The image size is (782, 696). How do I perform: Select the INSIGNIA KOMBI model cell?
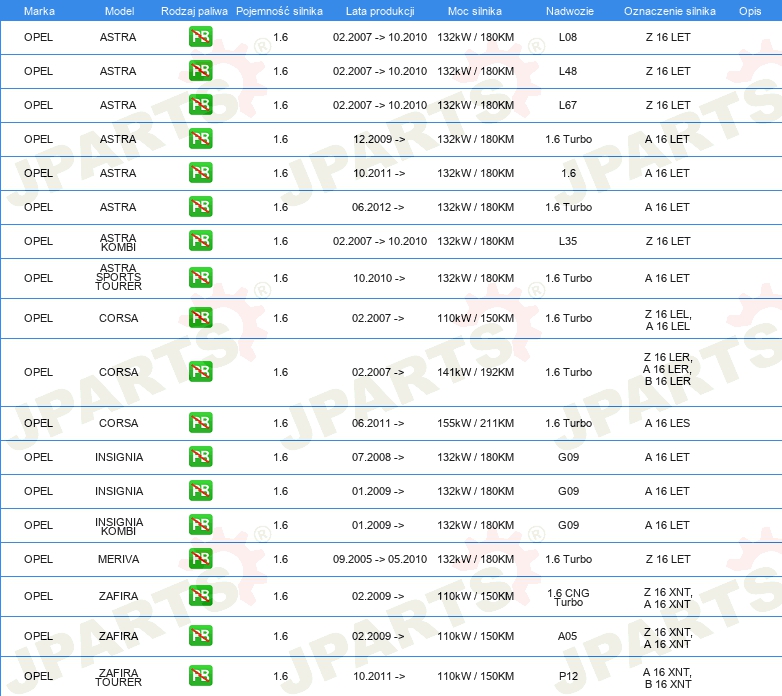pyautogui.click(x=119, y=526)
